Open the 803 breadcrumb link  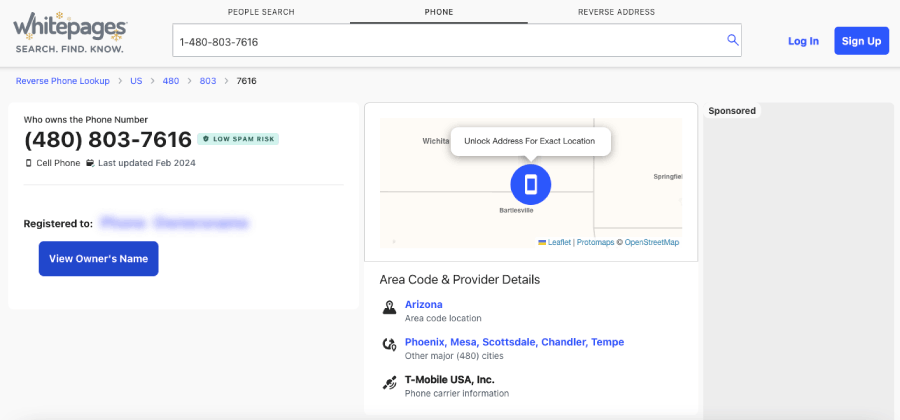point(208,81)
